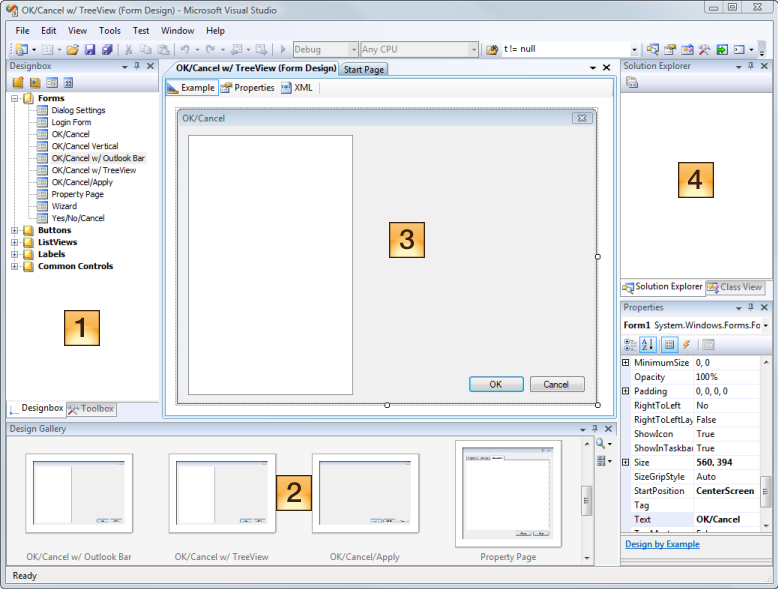
Task: Click the first orange Designbox toolbar icon
Action: [x=18, y=83]
